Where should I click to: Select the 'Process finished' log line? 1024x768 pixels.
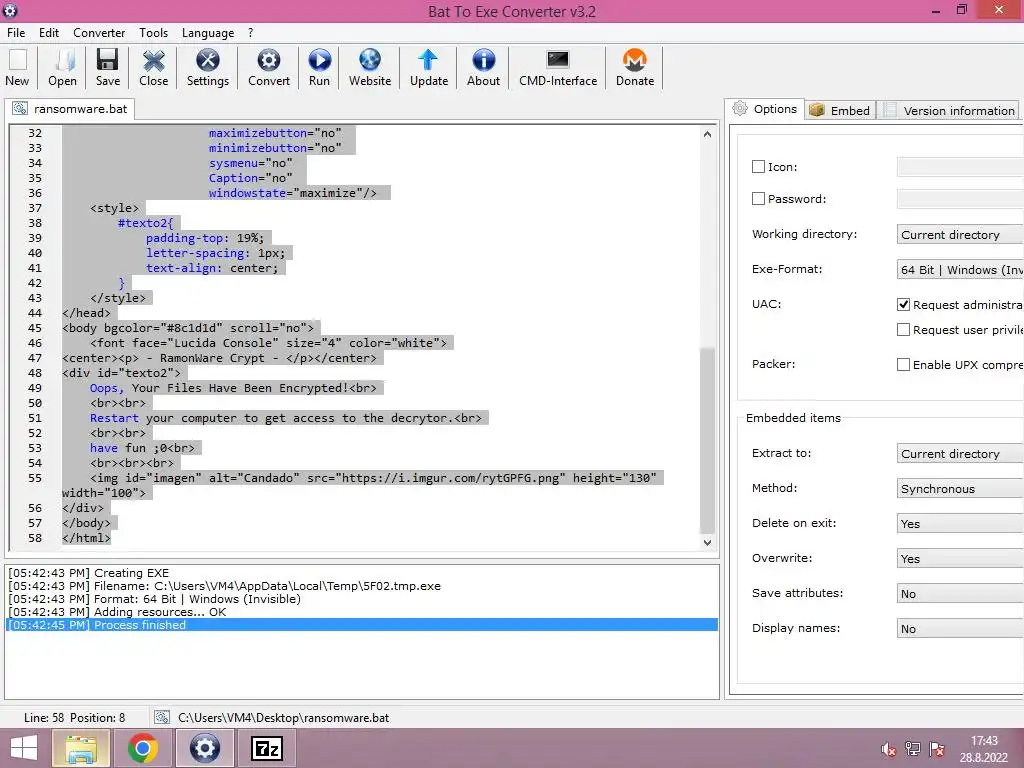(362, 625)
